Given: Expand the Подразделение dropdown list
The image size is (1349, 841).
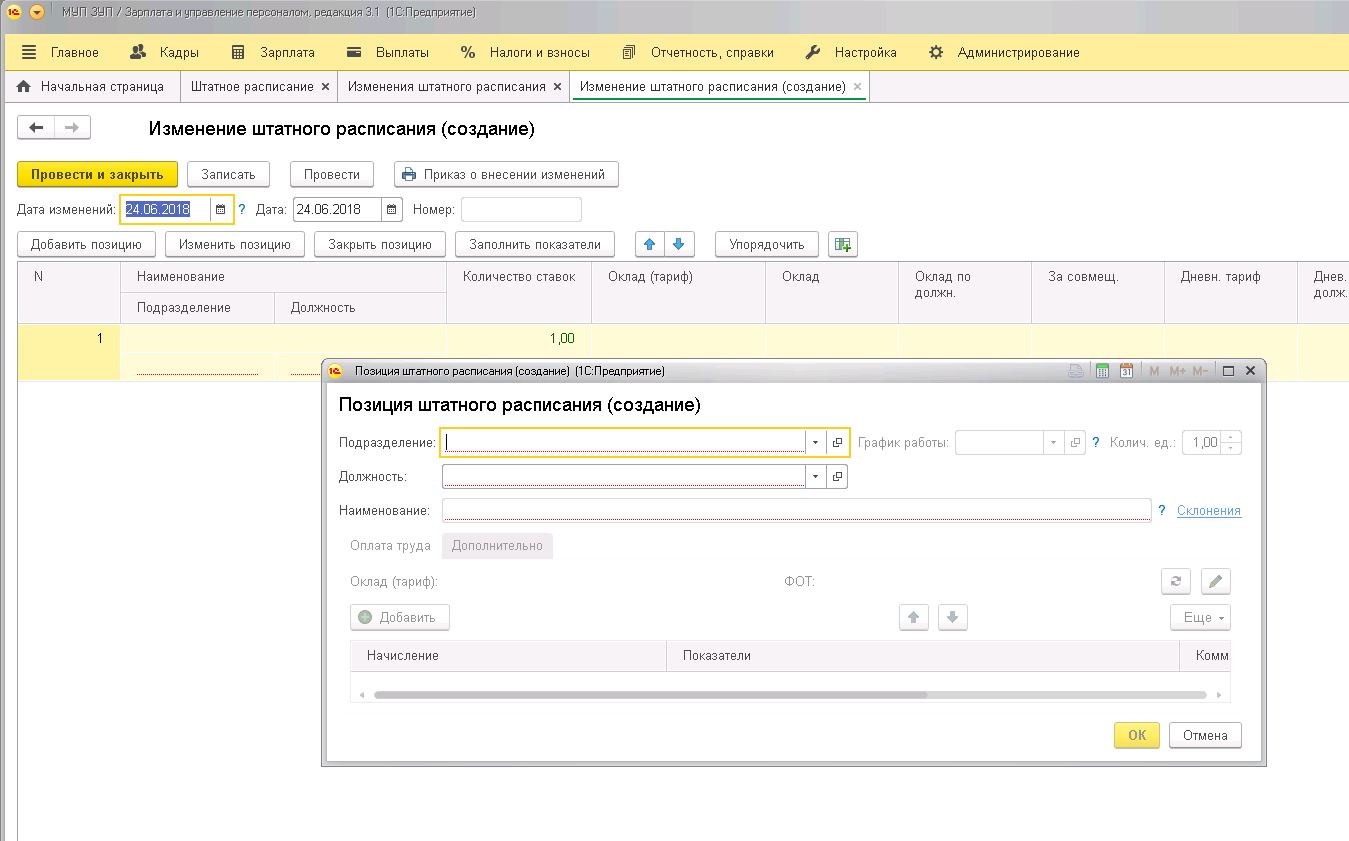Looking at the screenshot, I should point(816,442).
